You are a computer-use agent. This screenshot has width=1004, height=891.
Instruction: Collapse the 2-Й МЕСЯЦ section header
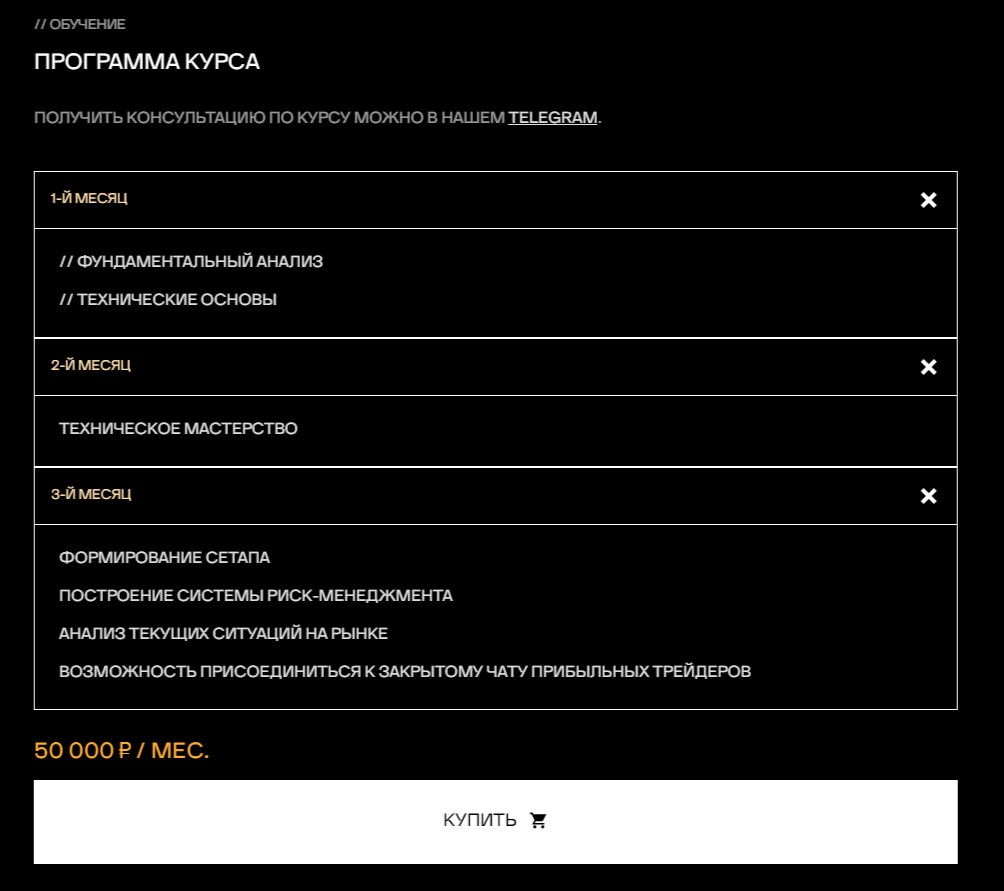click(x=91, y=366)
